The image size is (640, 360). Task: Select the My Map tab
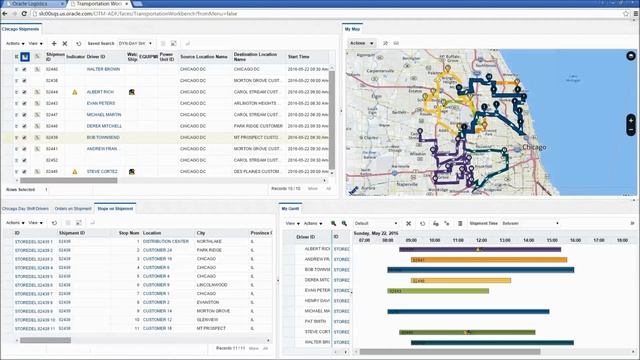[352, 29]
